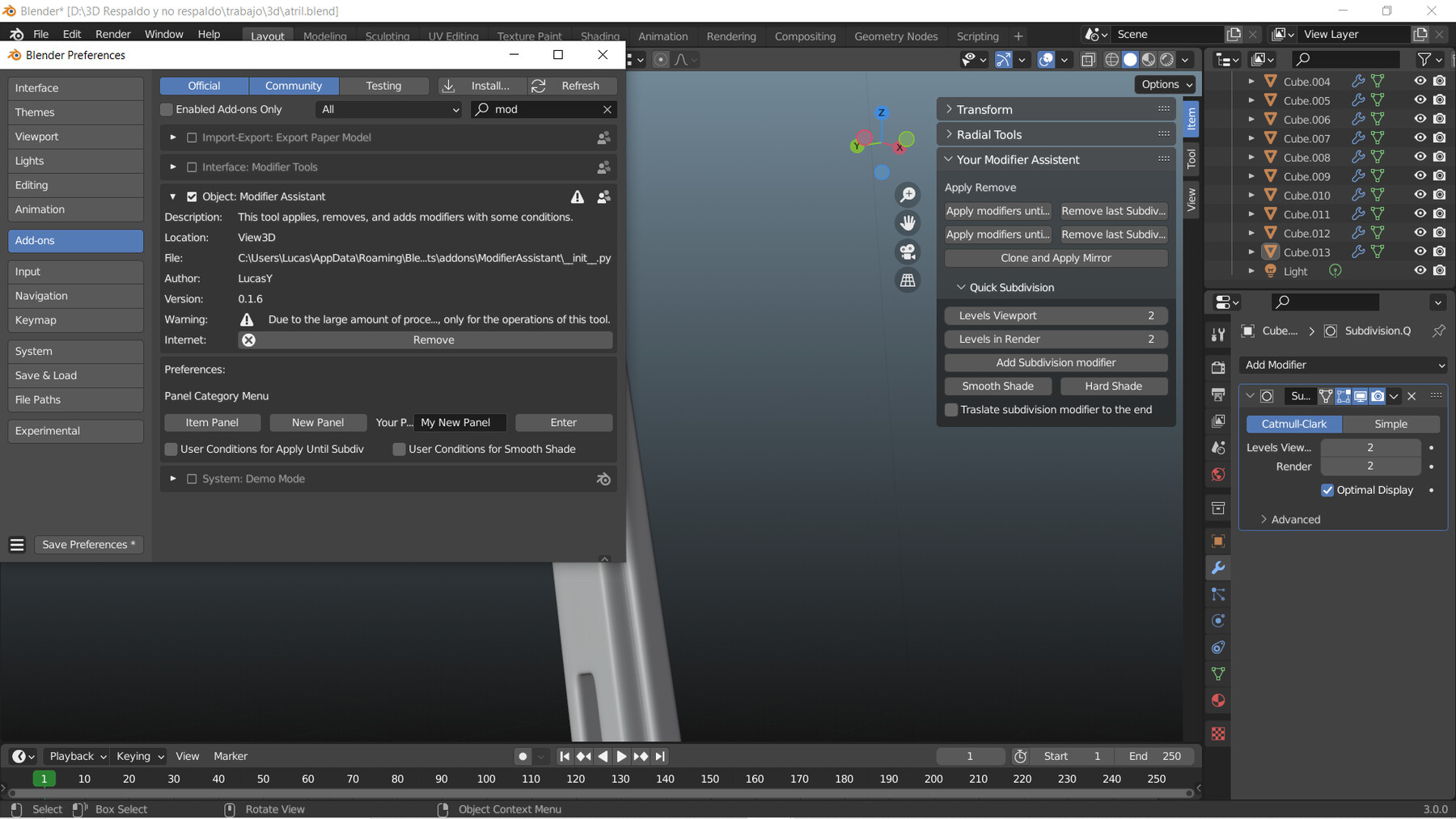Screen dimensions: 1456x819
Task: Toggle Traslate subdivision modifier to the end
Action: pyautogui.click(x=951, y=410)
